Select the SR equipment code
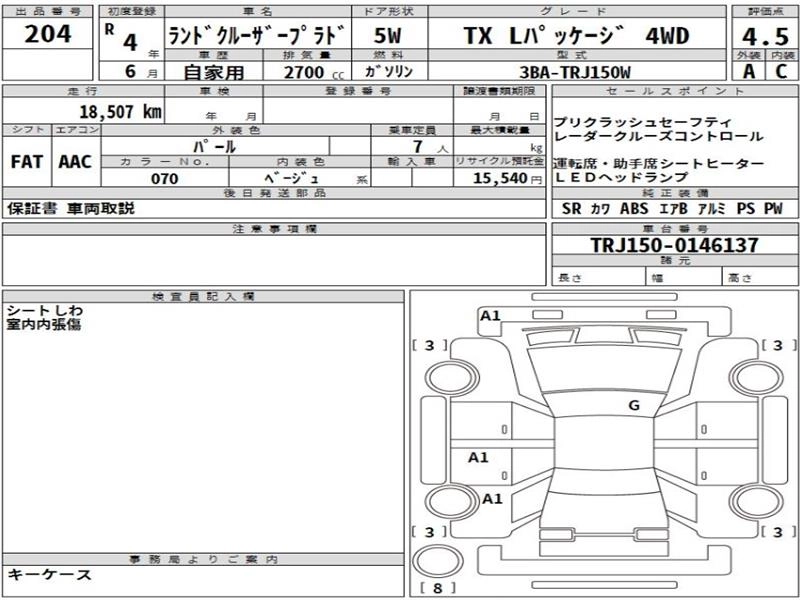 [x=571, y=208]
